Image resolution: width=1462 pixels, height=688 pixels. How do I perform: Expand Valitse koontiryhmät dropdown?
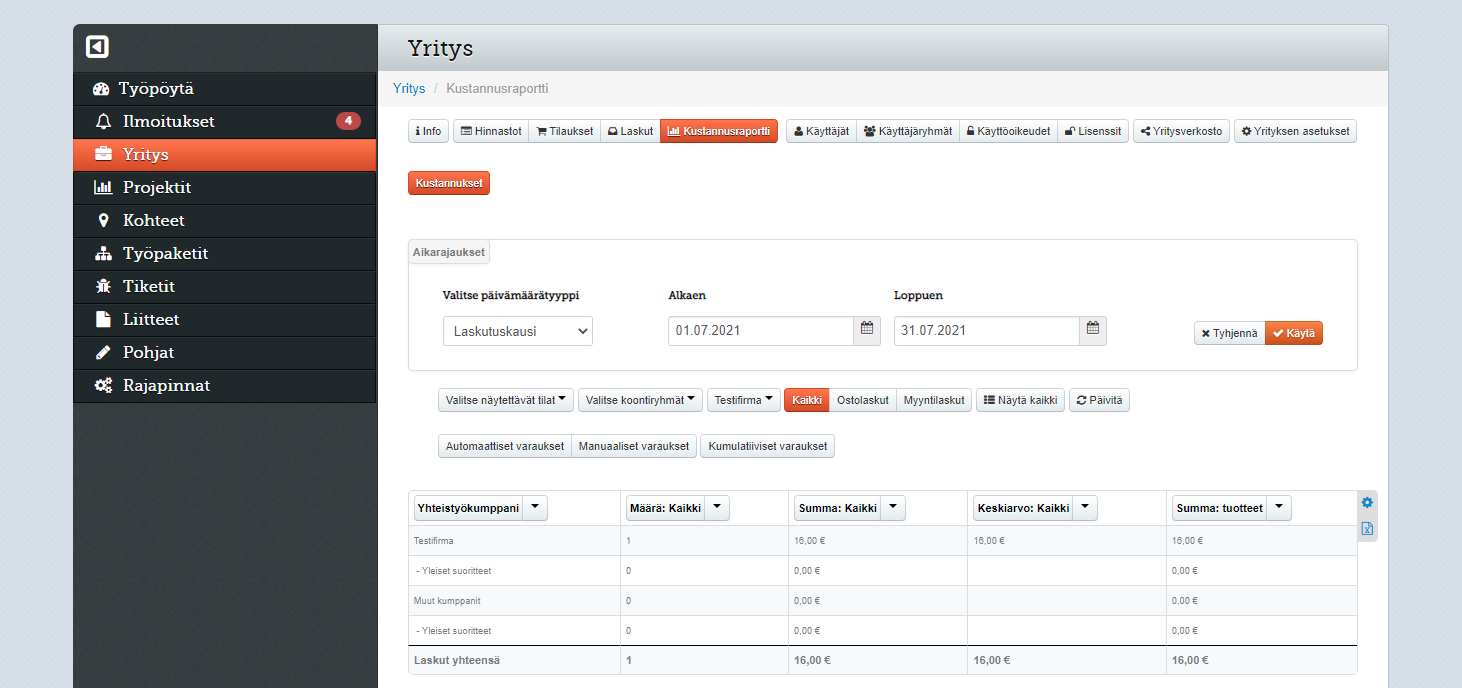click(x=640, y=400)
